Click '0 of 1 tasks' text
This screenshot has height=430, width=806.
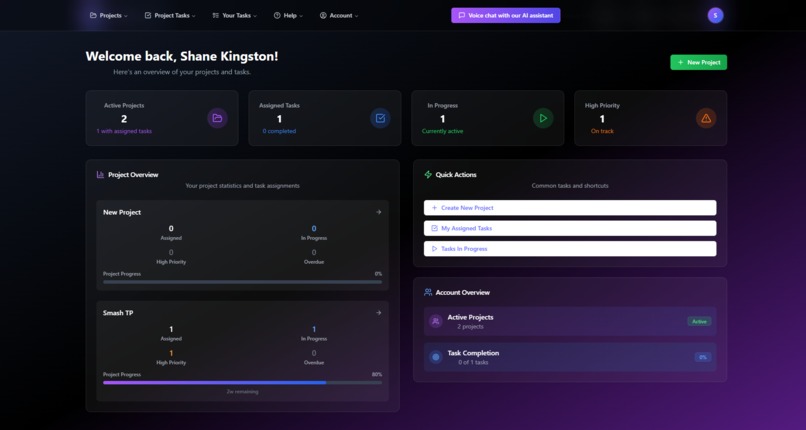click(x=473, y=362)
